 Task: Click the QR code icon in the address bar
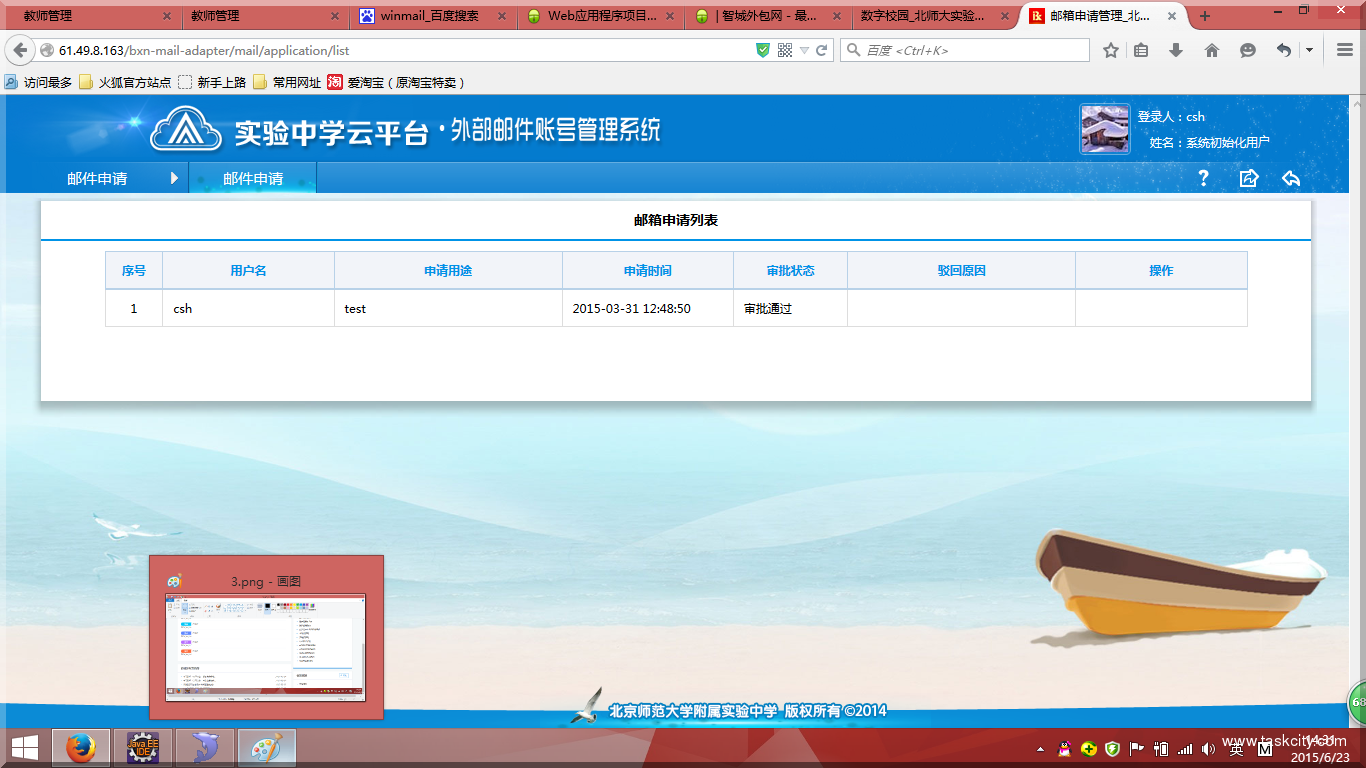785,50
